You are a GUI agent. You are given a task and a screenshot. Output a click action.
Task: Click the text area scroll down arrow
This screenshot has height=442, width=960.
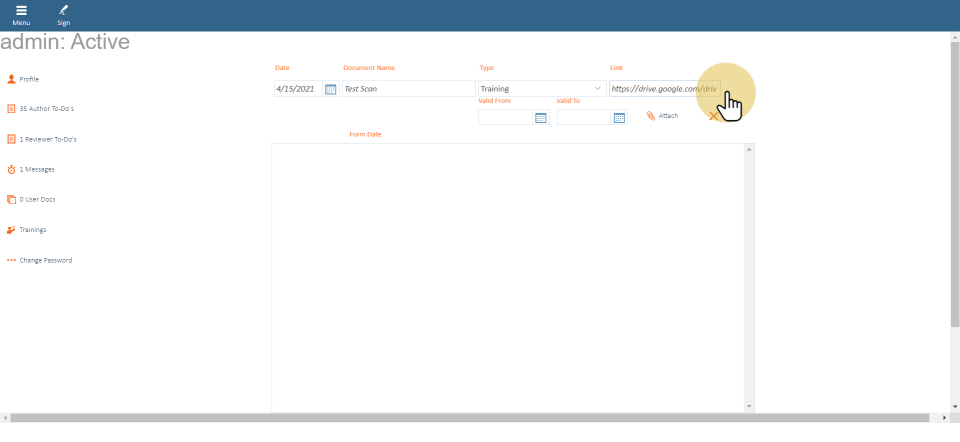[749, 406]
